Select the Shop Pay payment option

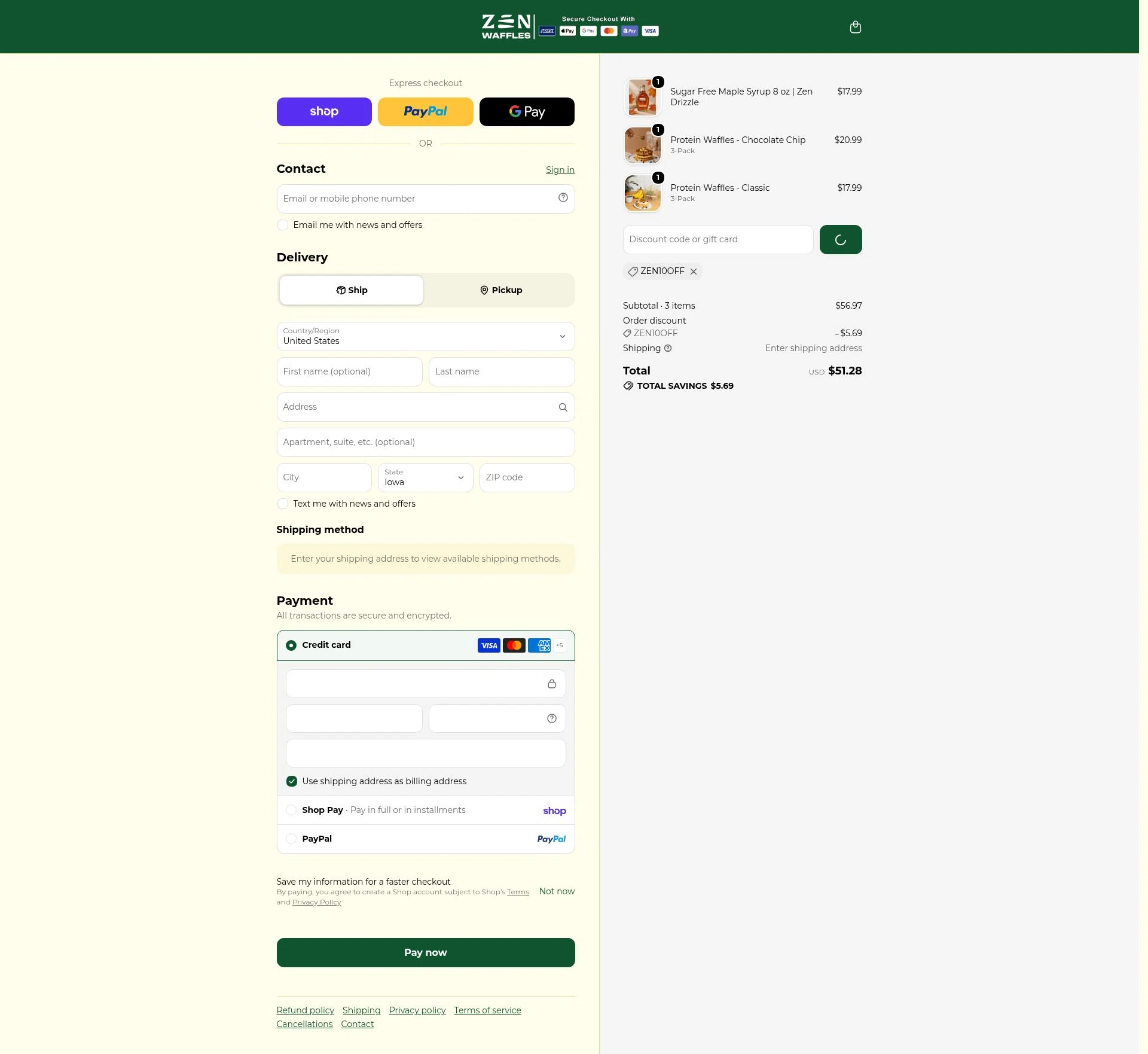pos(291,810)
